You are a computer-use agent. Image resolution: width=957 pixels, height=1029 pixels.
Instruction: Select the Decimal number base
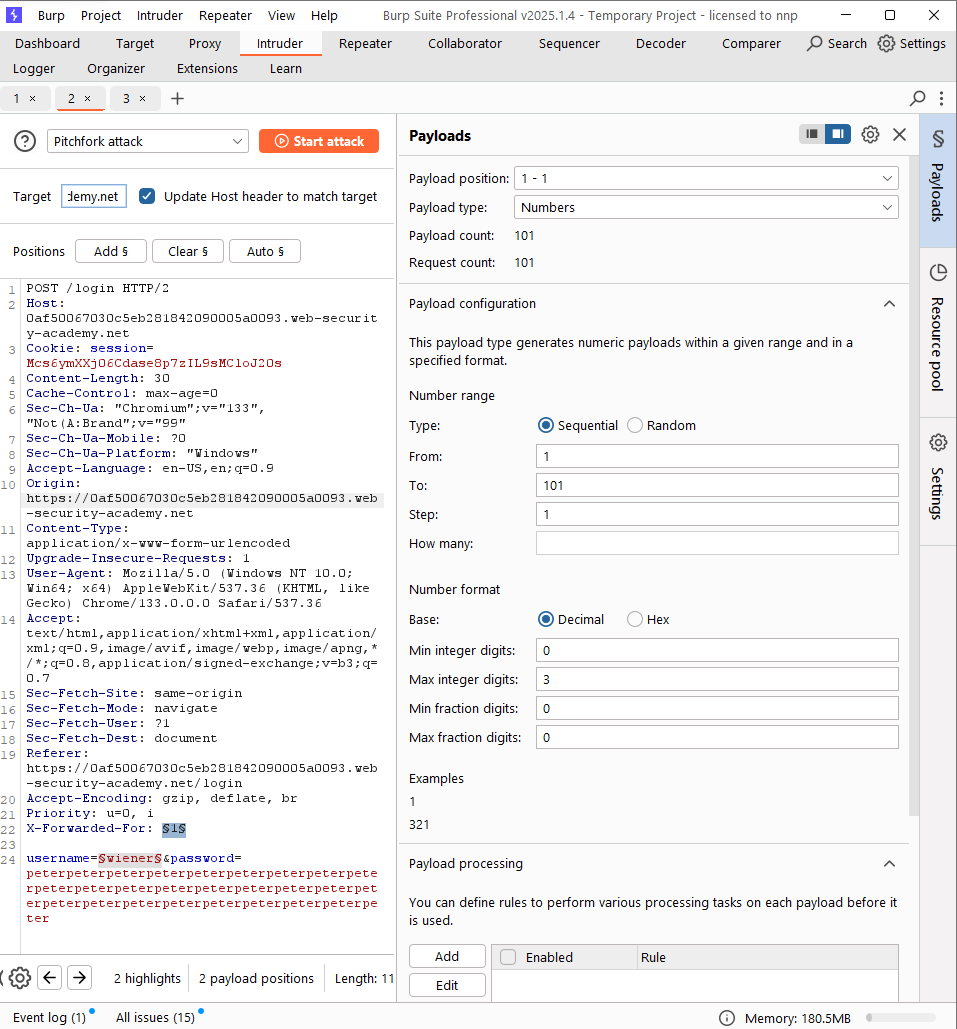545,620
